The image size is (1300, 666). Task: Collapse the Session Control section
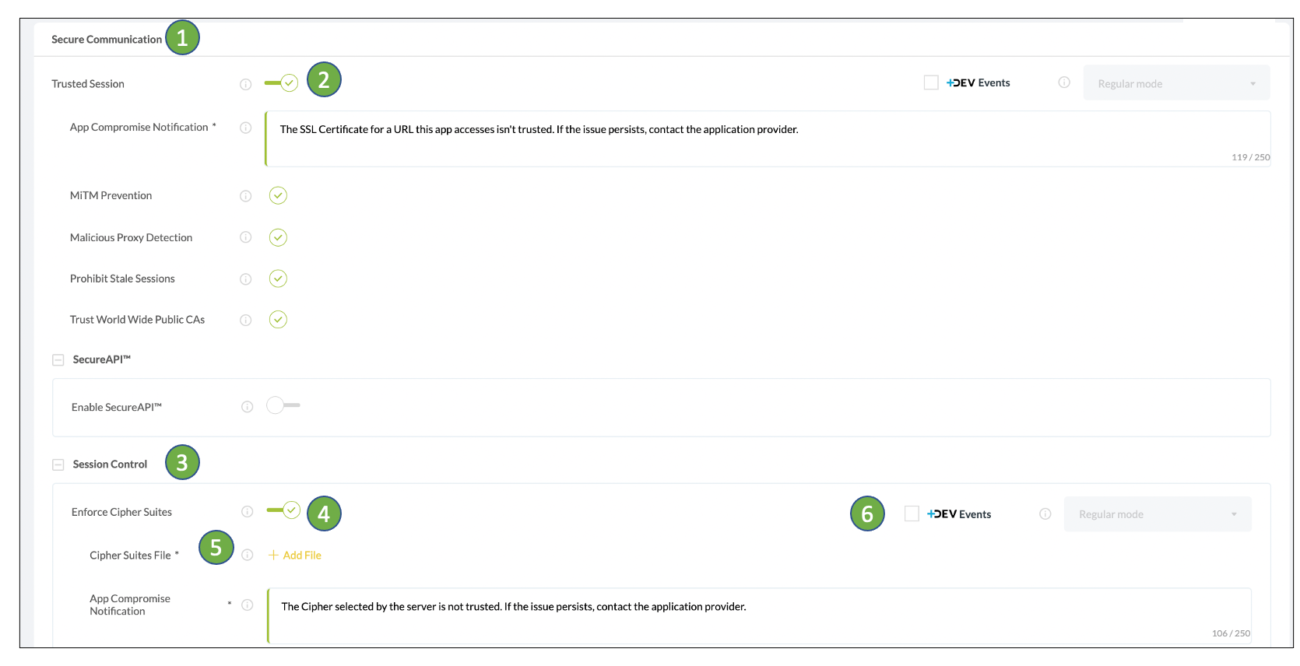(x=58, y=465)
